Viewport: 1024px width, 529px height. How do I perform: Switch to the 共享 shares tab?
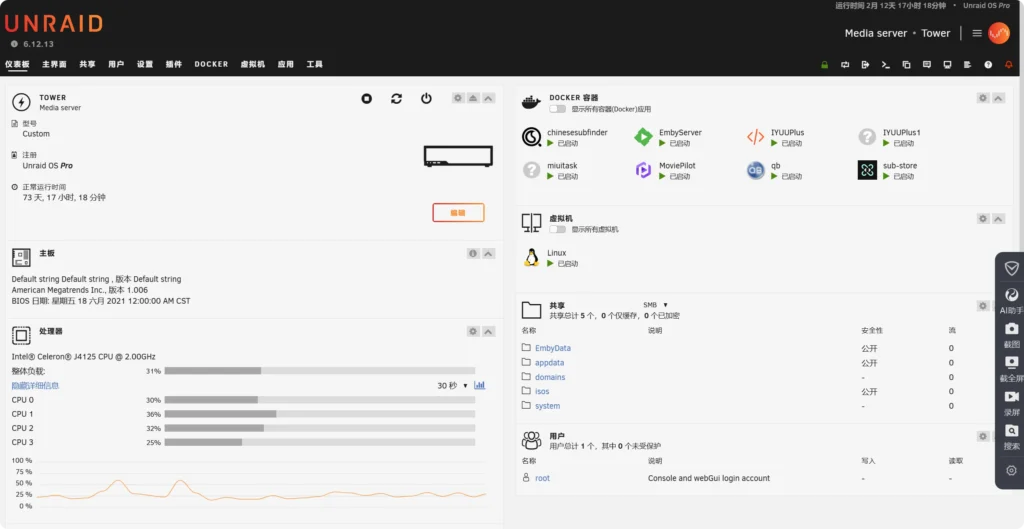88,64
